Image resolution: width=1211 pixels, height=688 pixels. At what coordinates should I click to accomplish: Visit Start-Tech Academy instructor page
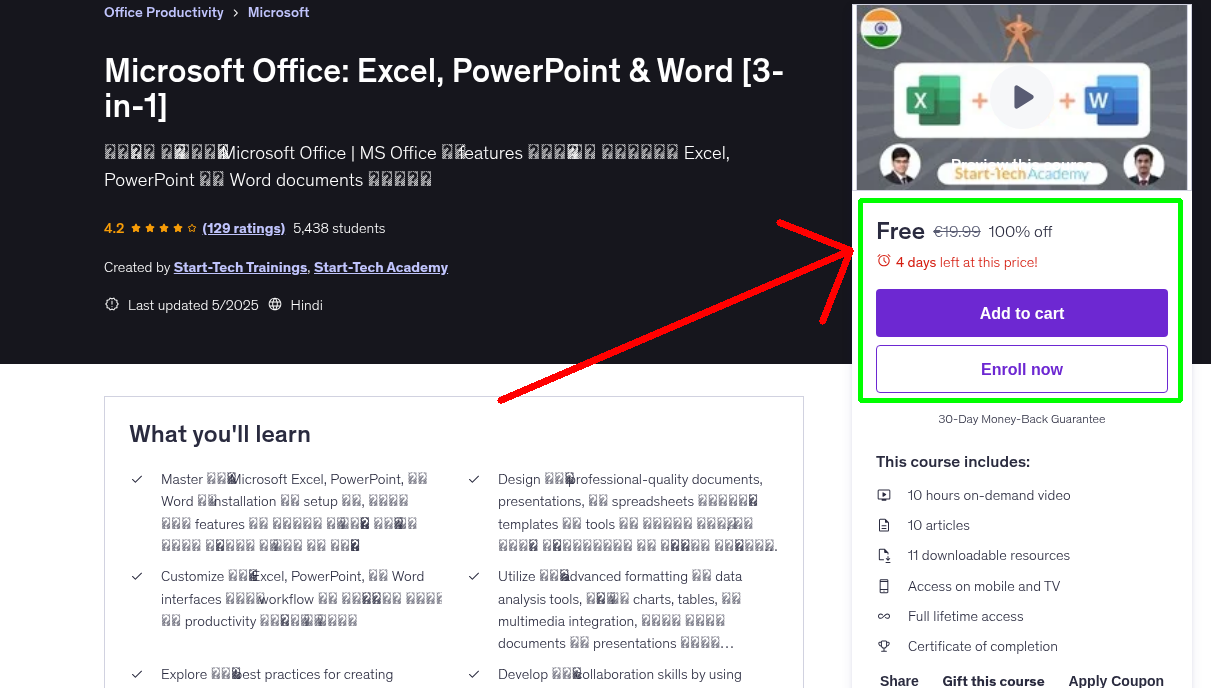point(381,267)
